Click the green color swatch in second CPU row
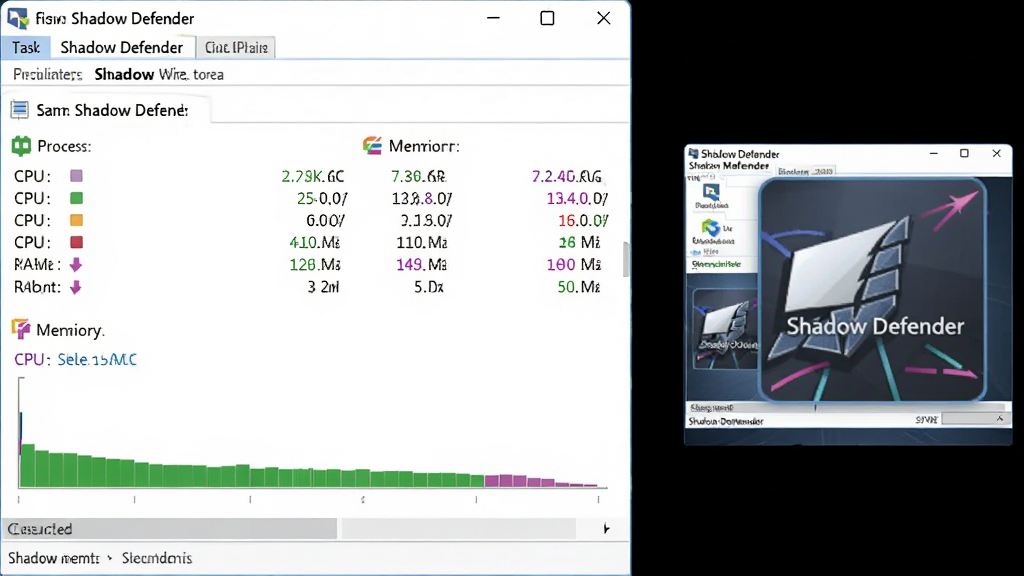The width and height of the screenshot is (1024, 576). pyautogui.click(x=76, y=198)
